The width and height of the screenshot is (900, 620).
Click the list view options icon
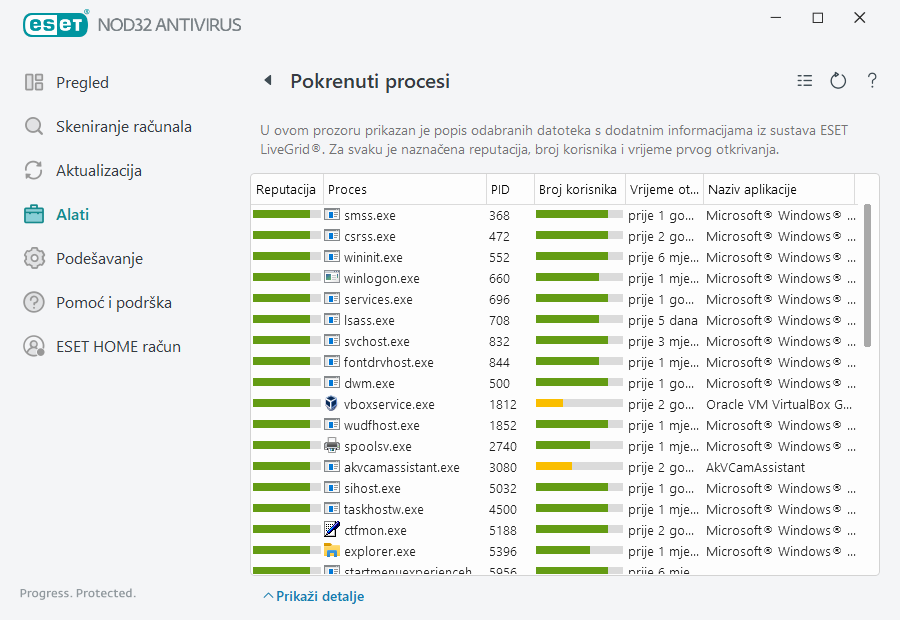click(x=805, y=81)
